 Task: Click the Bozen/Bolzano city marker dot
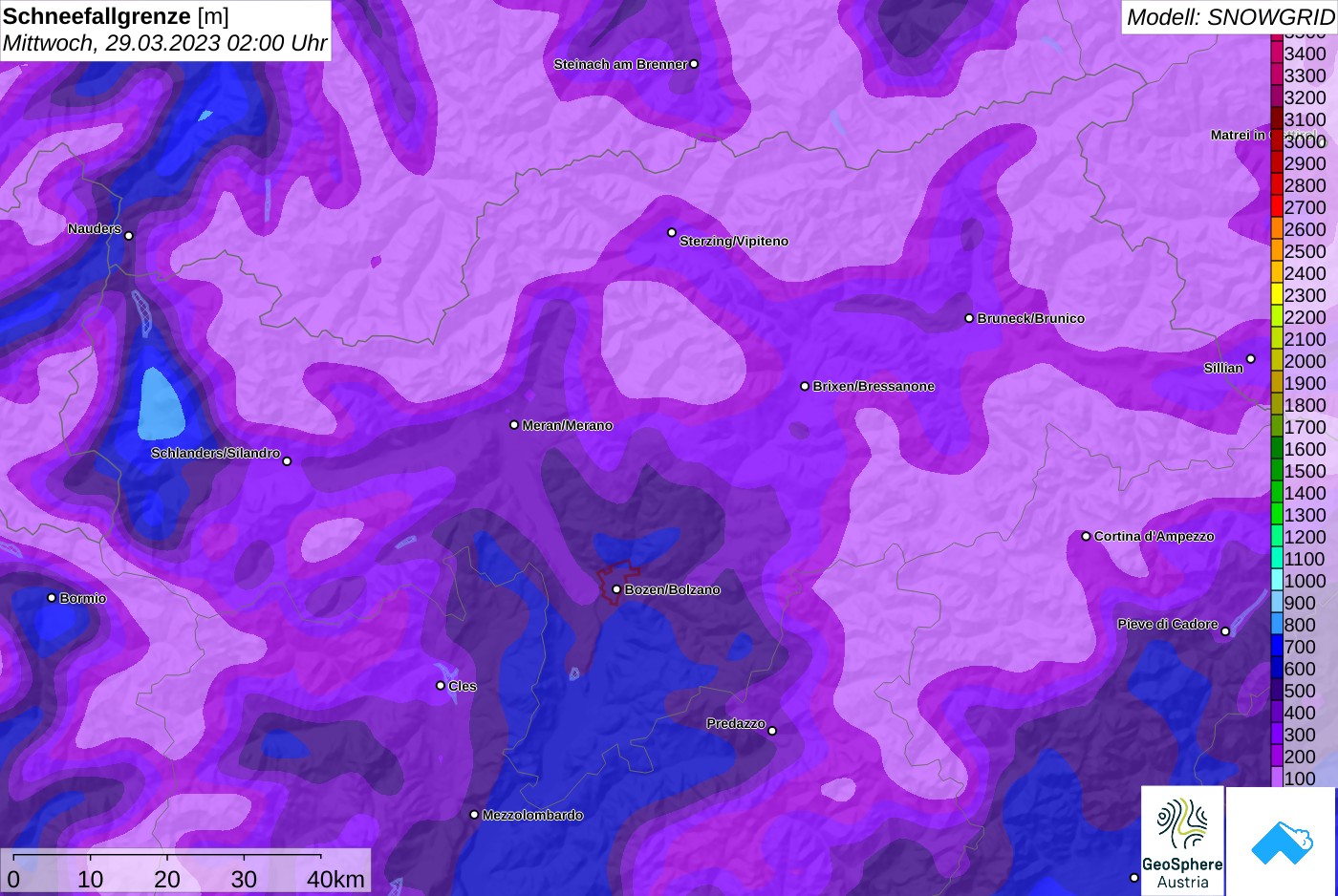[x=616, y=589]
